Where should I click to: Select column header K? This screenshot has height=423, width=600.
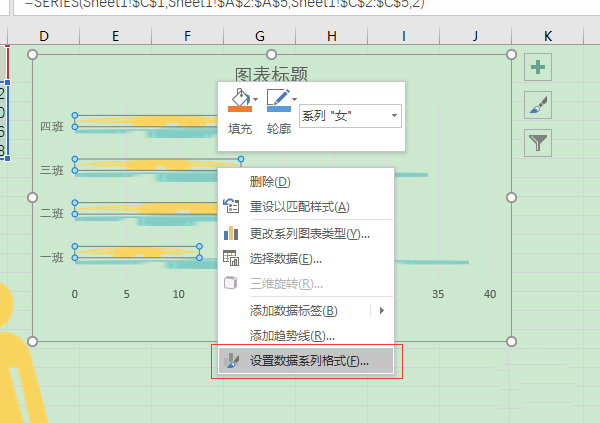(548, 36)
